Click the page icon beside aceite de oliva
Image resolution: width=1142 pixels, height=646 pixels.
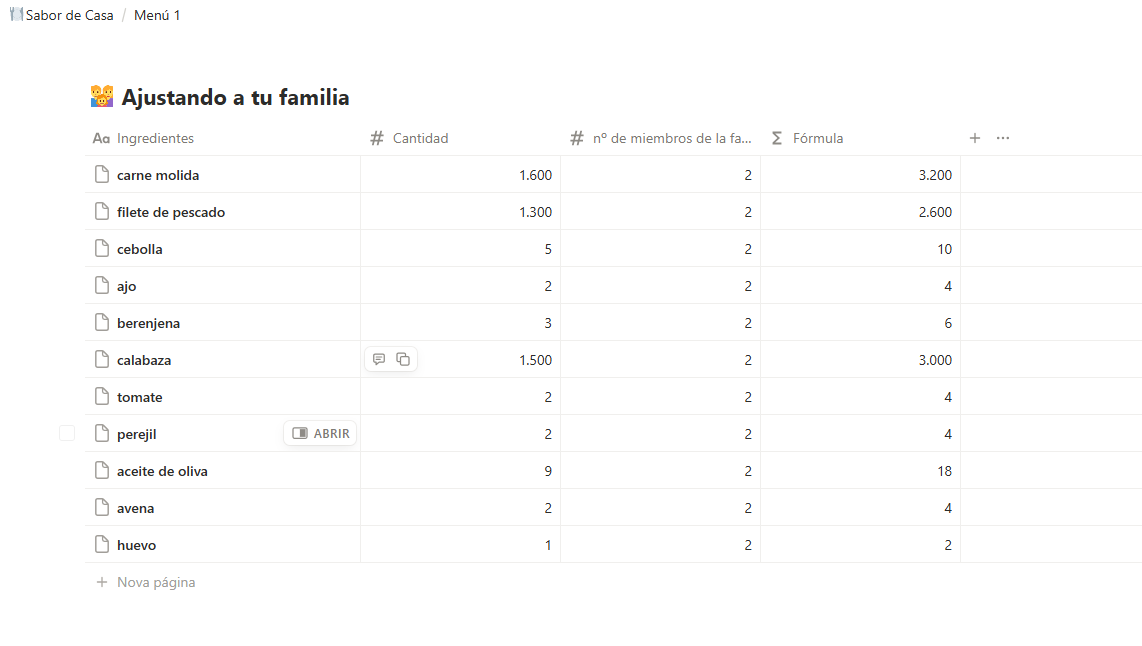[101, 471]
